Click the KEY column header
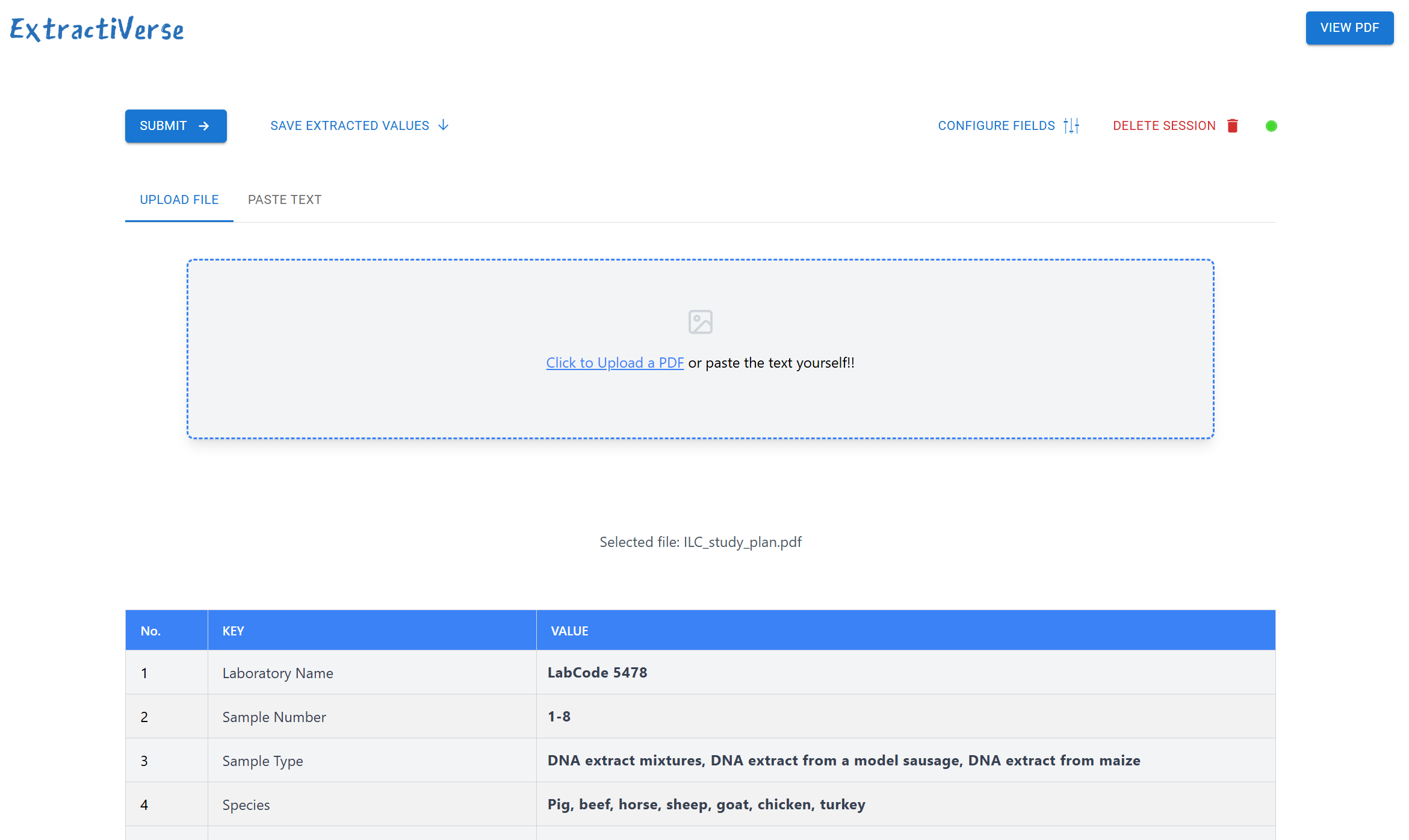 (x=372, y=631)
